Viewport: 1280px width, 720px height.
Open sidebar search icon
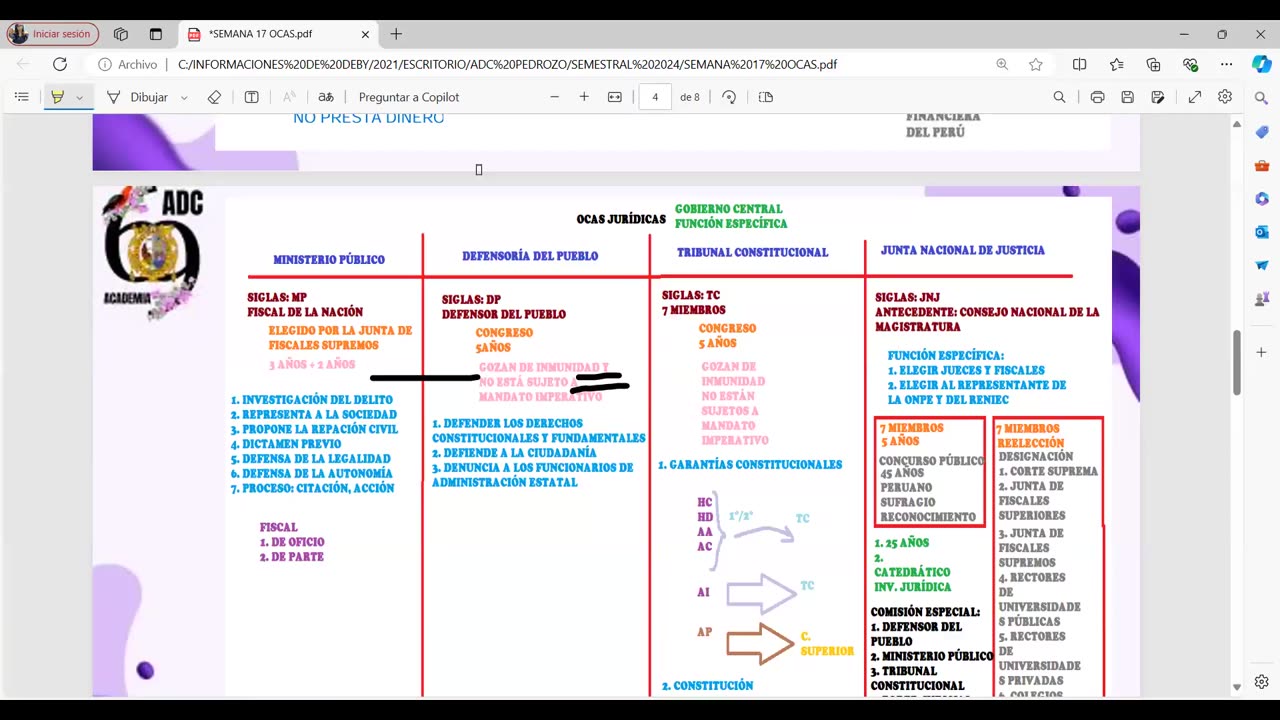click(x=1262, y=98)
